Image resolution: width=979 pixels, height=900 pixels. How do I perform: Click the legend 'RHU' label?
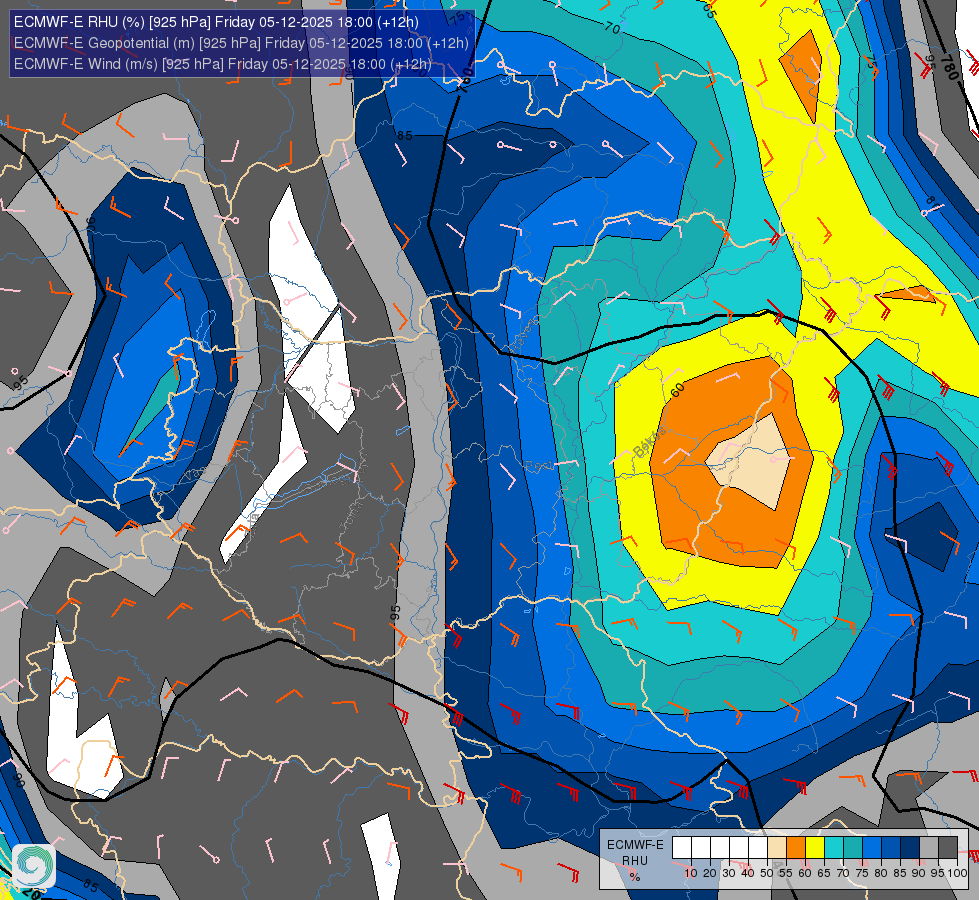coord(635,861)
